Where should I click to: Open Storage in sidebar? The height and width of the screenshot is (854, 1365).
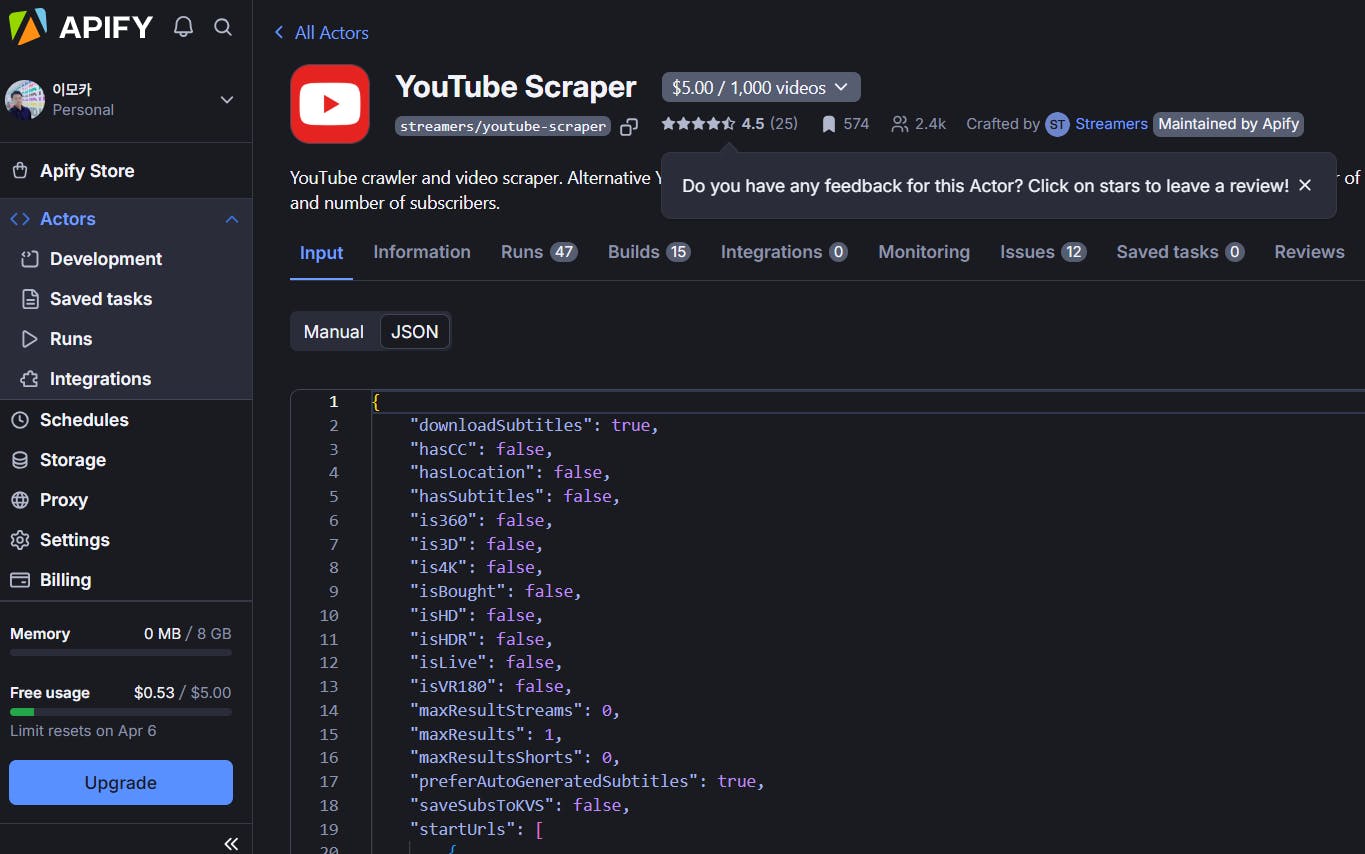[x=73, y=460]
